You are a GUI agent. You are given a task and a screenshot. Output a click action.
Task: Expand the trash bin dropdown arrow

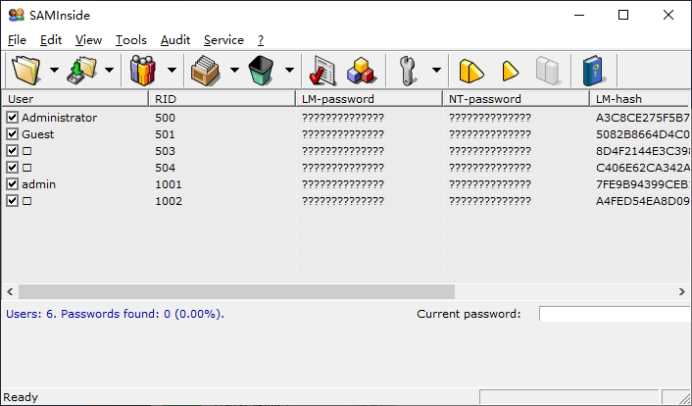(290, 70)
